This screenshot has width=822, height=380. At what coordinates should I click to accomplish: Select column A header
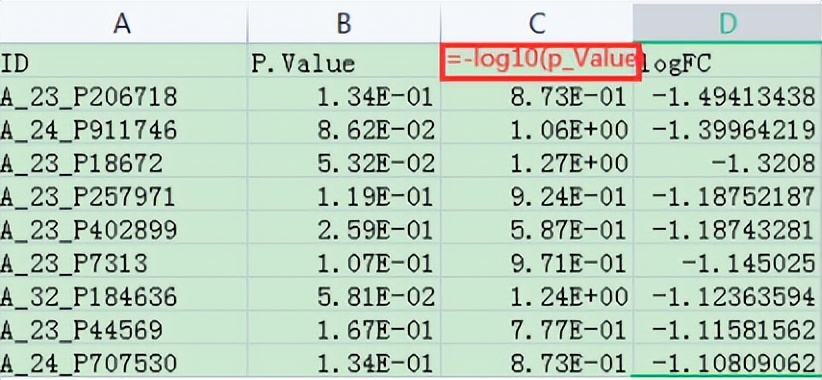[123, 22]
